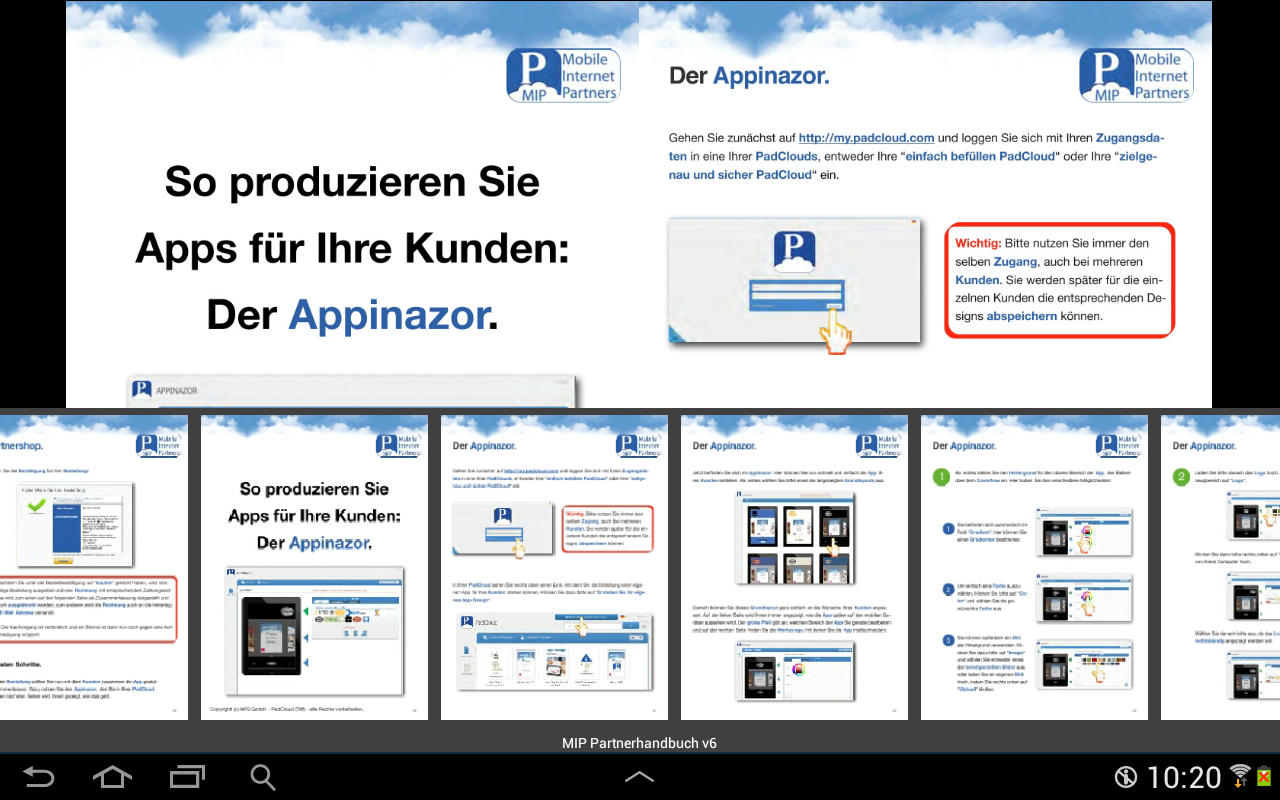Open the step 2 Logo thumbnail
1280x800 pixels.
[x=1220, y=567]
